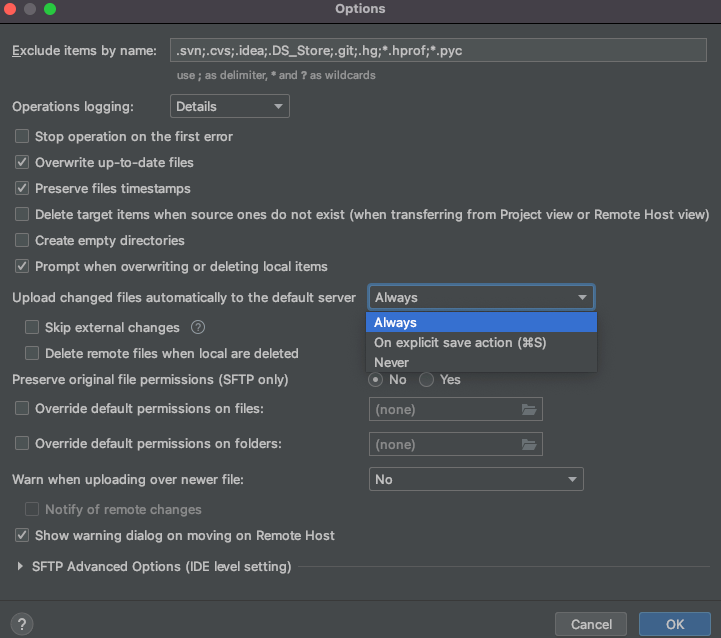Close the Options dialog window
The image size is (721, 638).
[10, 9]
